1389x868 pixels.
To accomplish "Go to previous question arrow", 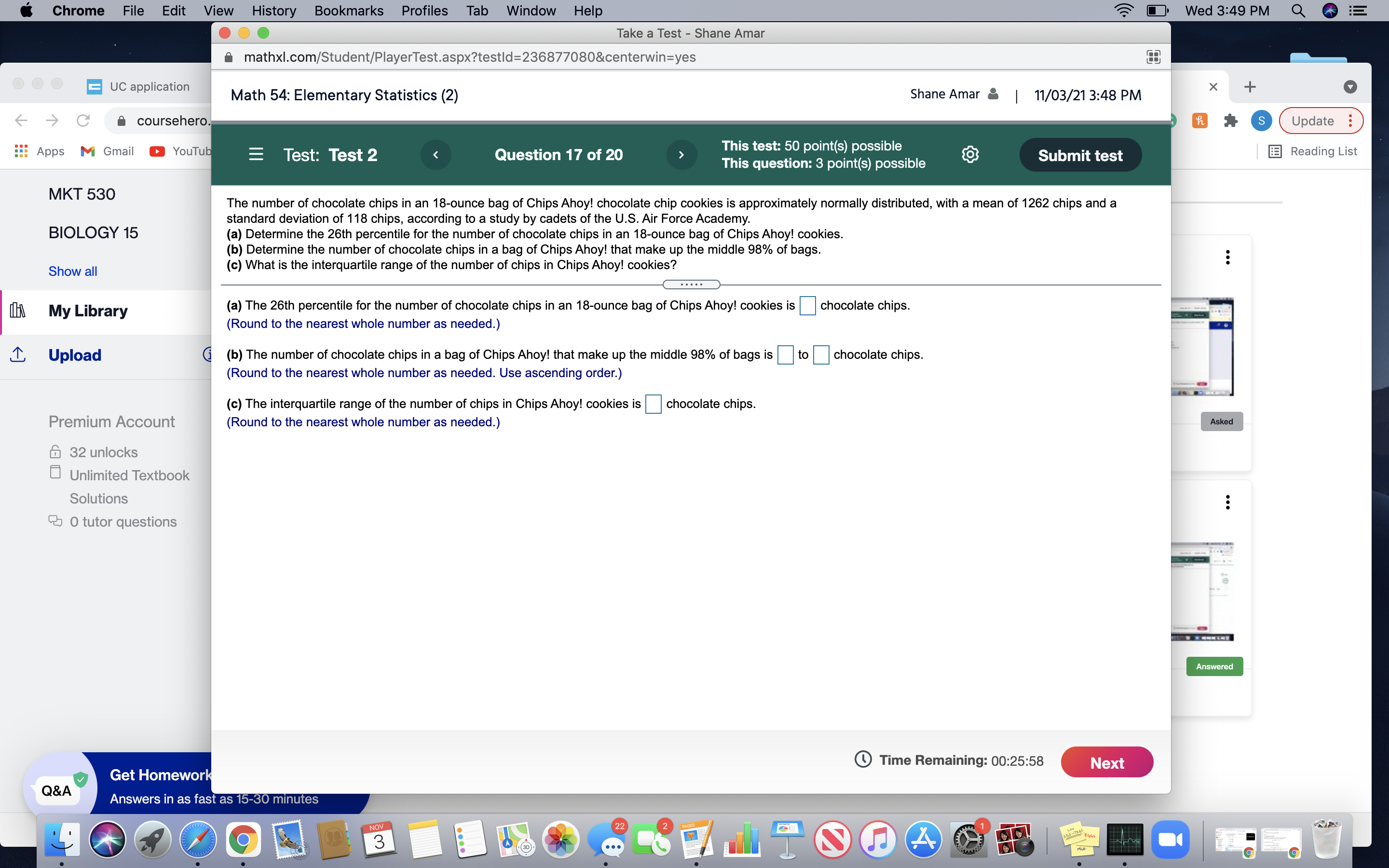I will coord(436,154).
